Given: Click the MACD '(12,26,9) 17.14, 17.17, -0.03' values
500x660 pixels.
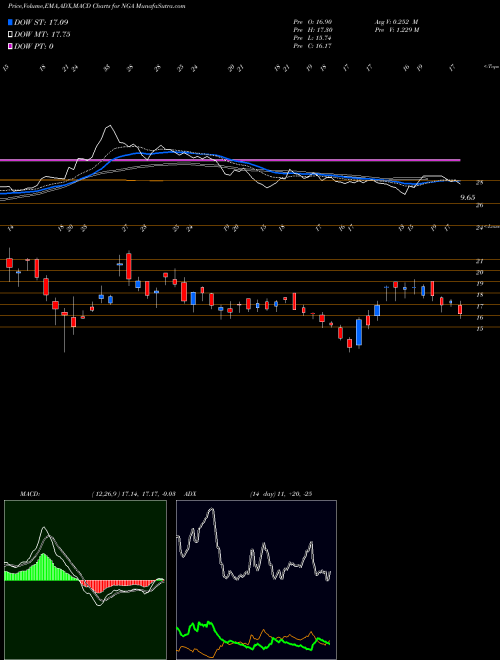Looking at the screenshot, I should pyautogui.click(x=132, y=494).
